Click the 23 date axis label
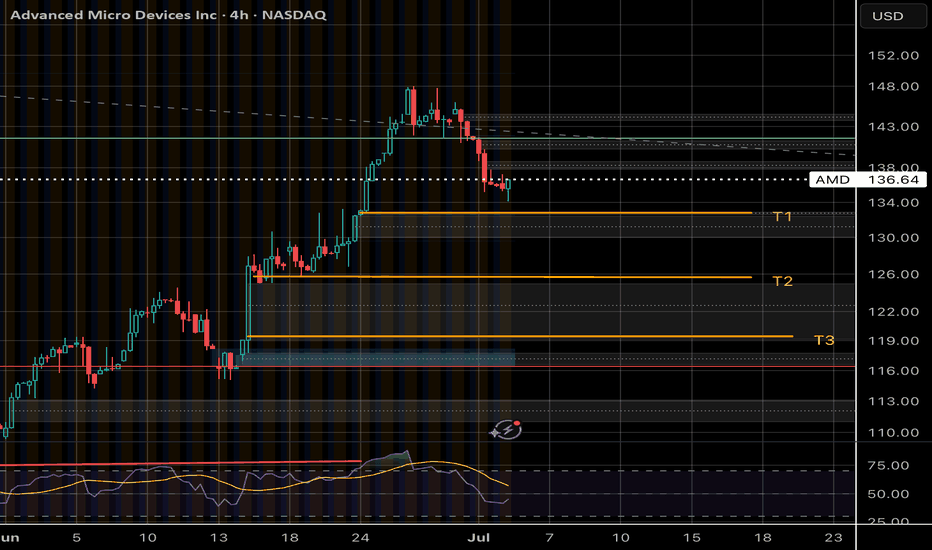This screenshot has height=550, width=932. click(x=833, y=538)
